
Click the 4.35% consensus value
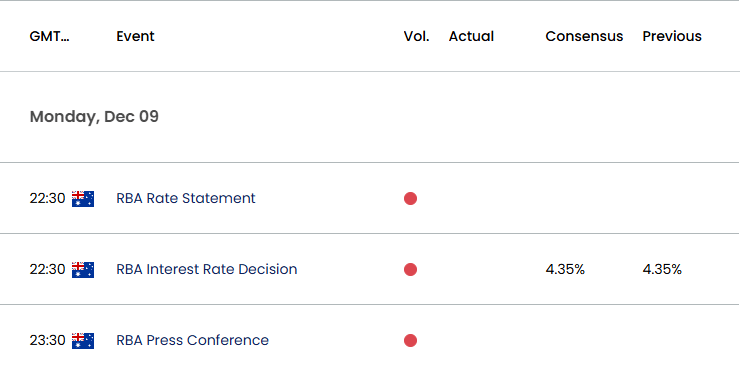pos(565,270)
